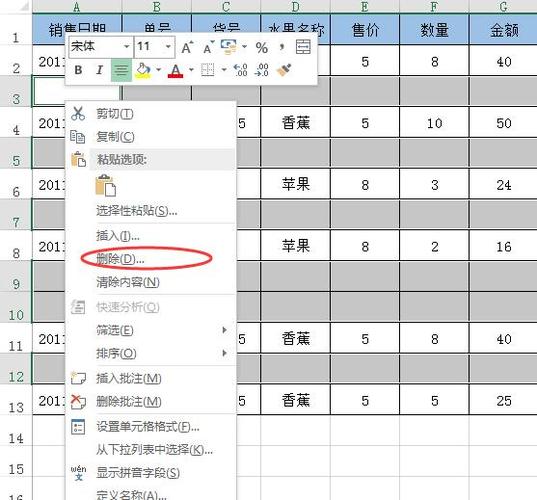Select row 13 header
Image resolution: width=537 pixels, height=500 pixels.
coord(16,399)
